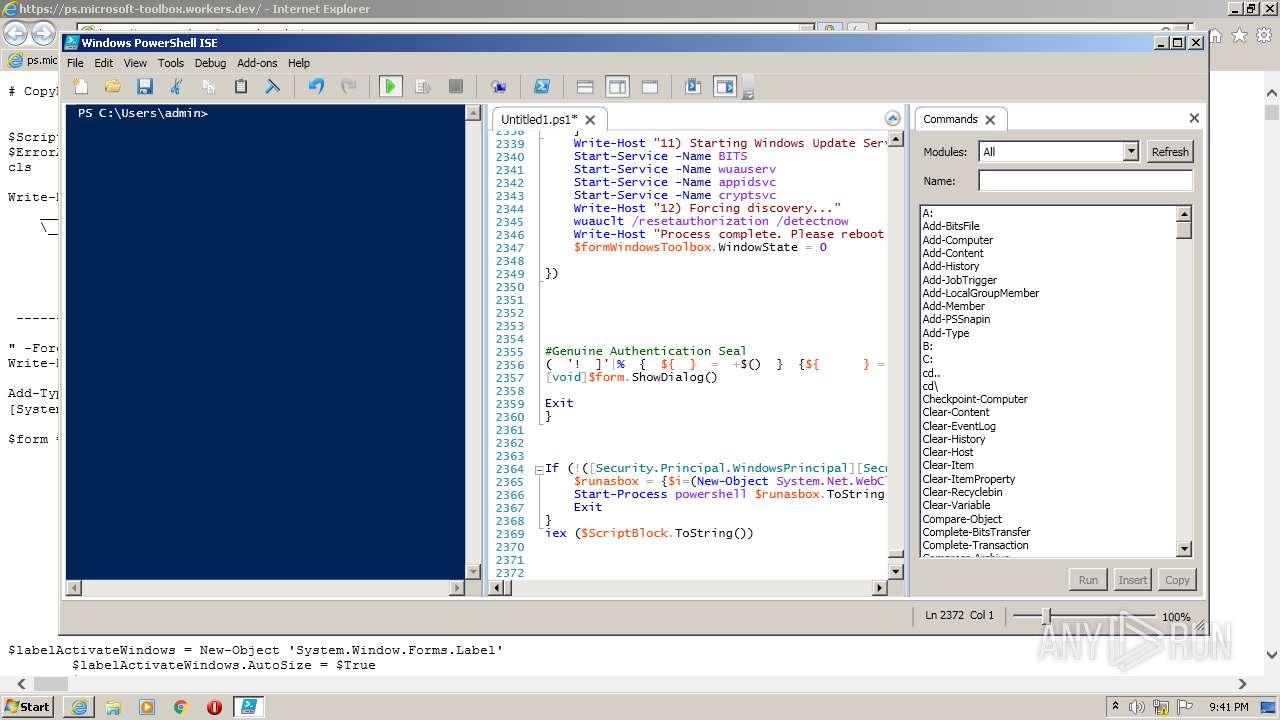Open the Debug menu
Screen dimensions: 1280x720
[210, 63]
